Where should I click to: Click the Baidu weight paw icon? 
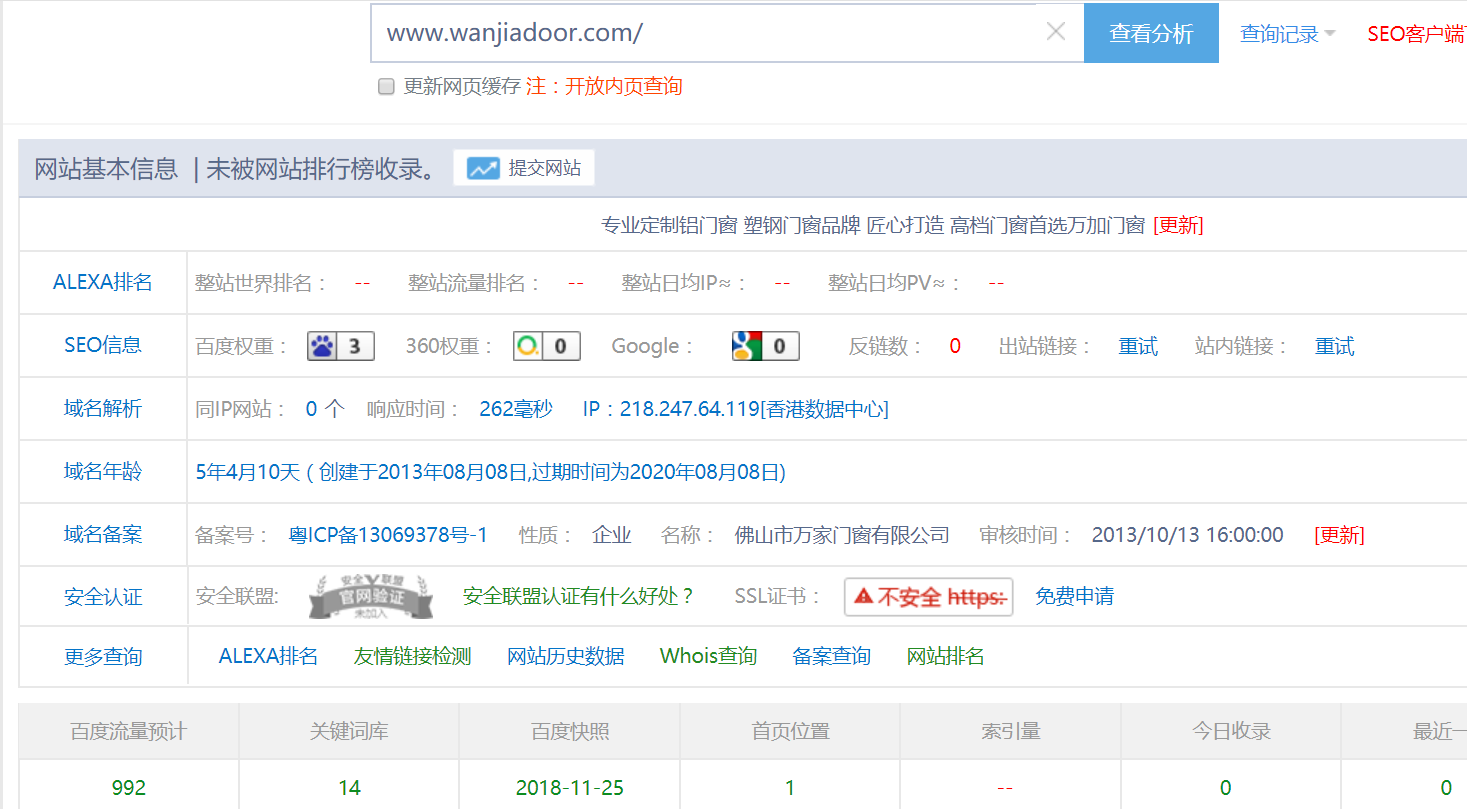322,346
